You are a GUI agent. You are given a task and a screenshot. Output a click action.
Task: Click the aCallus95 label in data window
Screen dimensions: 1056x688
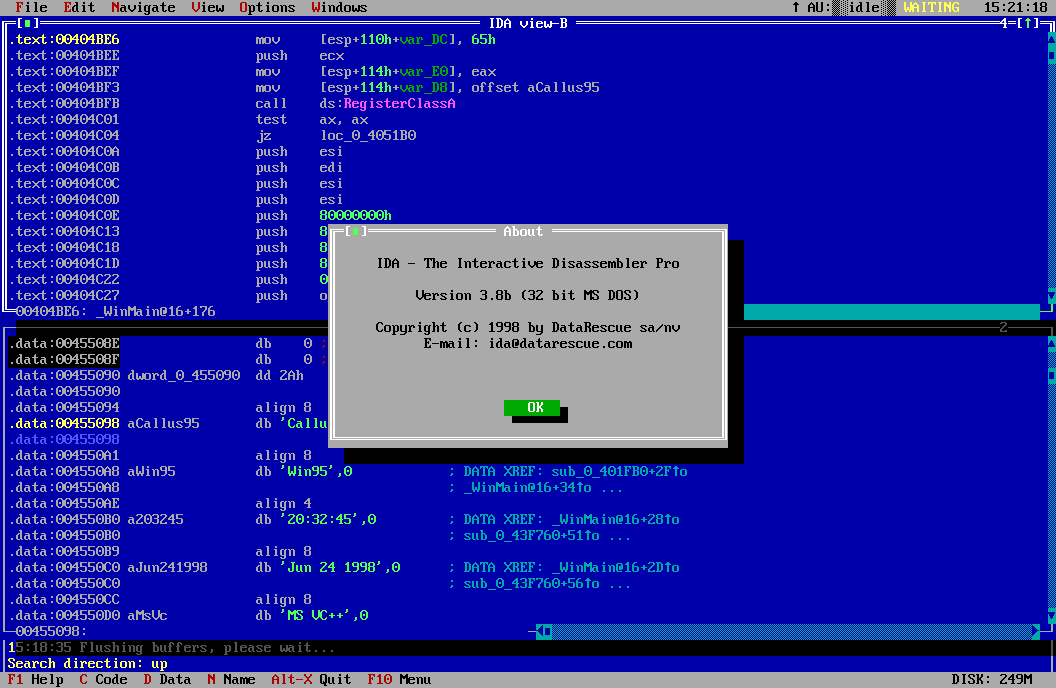pos(163,423)
